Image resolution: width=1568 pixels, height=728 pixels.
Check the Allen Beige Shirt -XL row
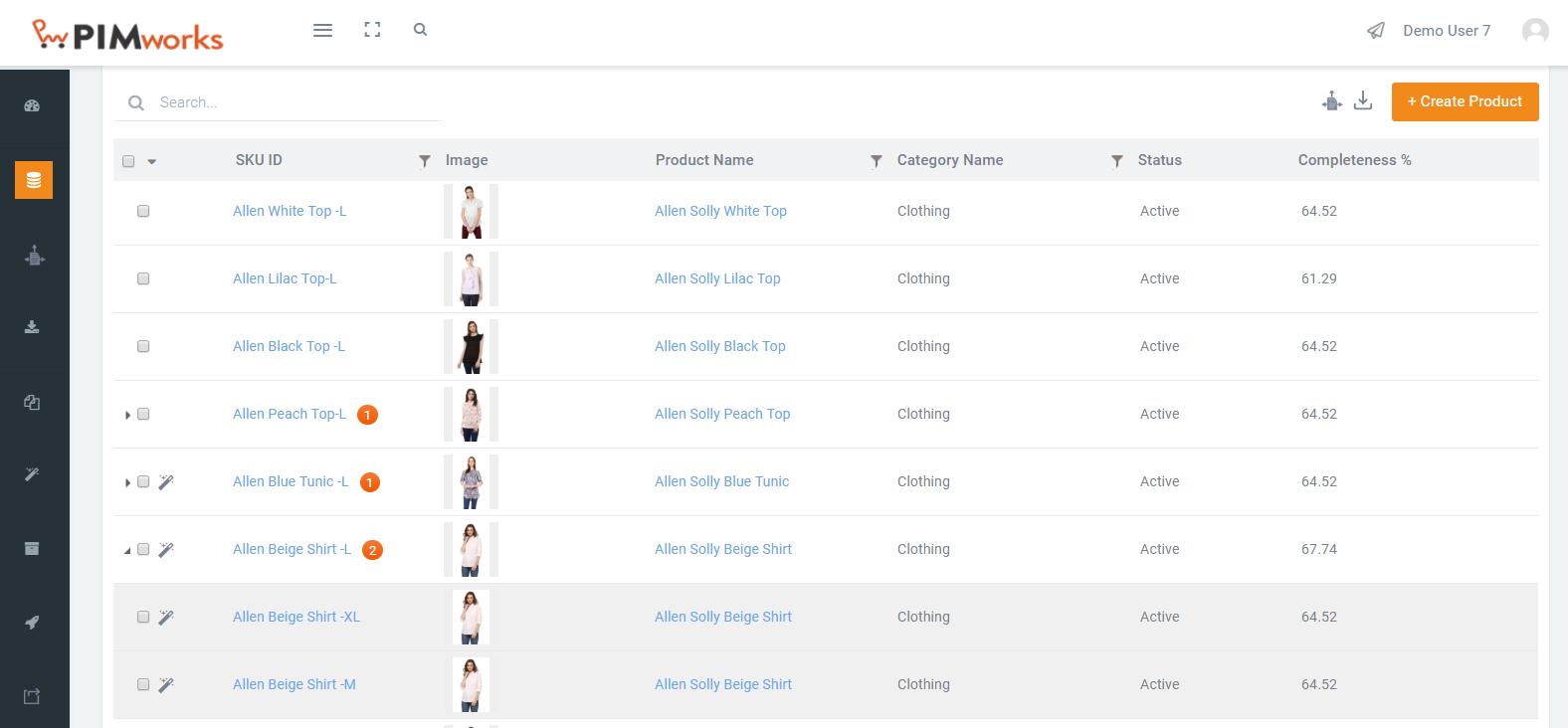143,617
